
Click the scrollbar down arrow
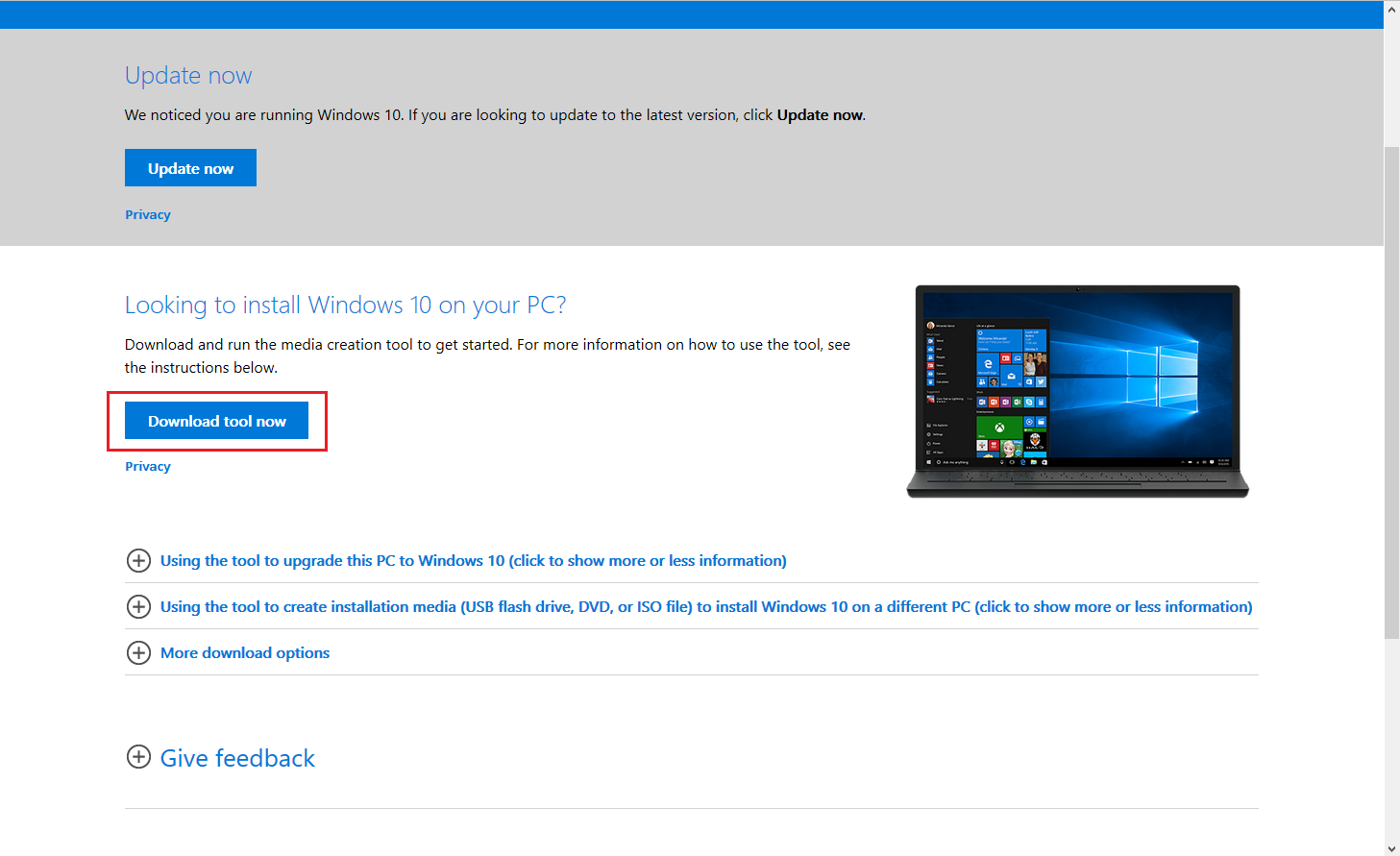tap(1391, 847)
